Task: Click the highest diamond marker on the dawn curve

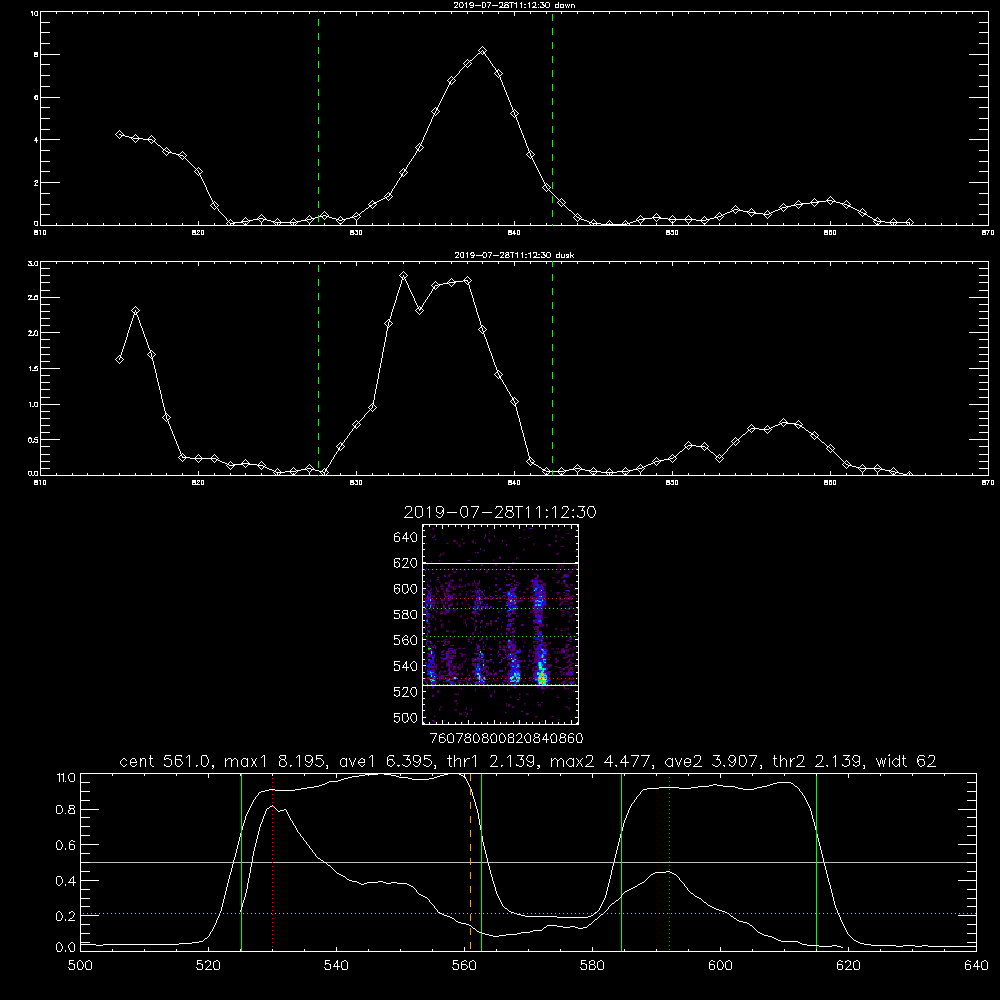Action: (x=483, y=50)
